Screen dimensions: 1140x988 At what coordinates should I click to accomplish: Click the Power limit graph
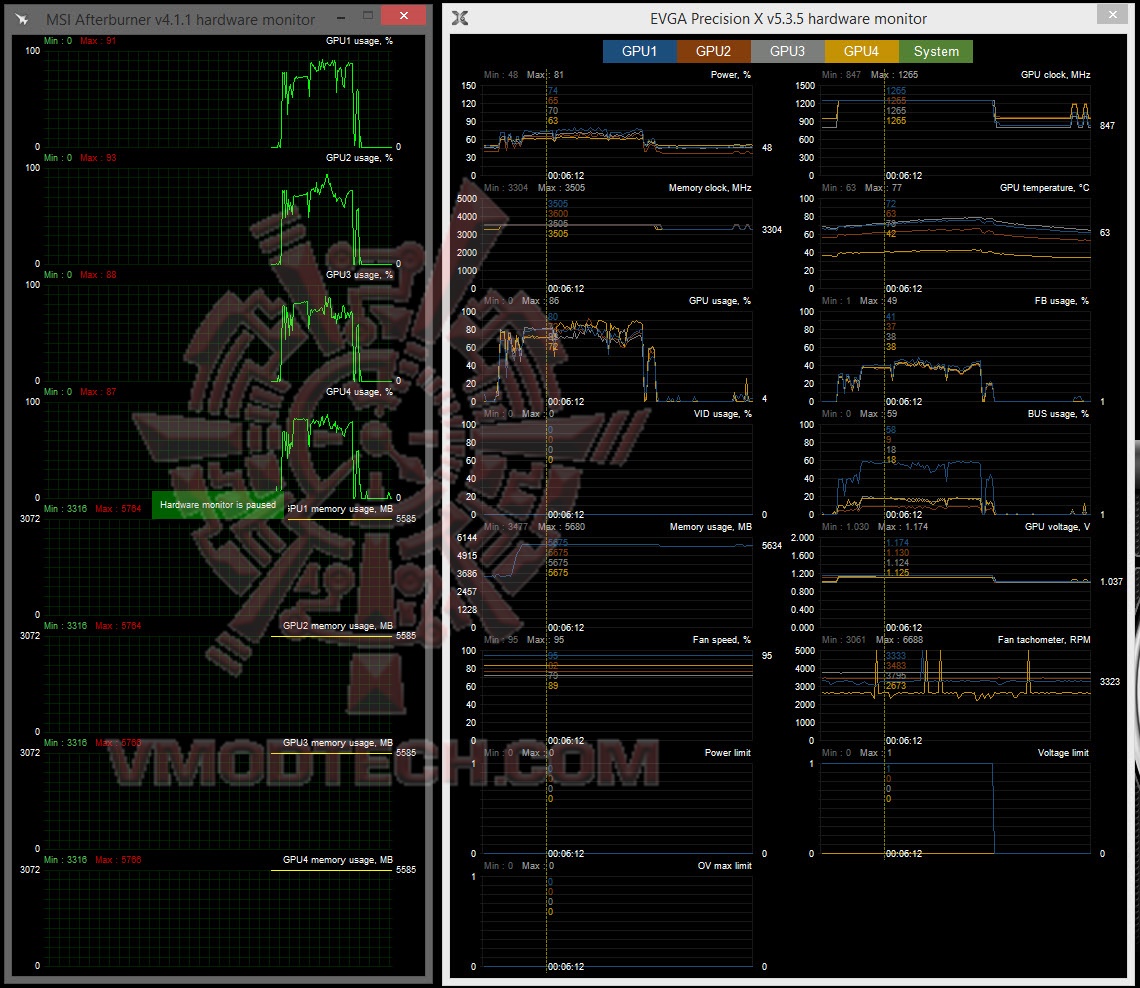pos(618,808)
